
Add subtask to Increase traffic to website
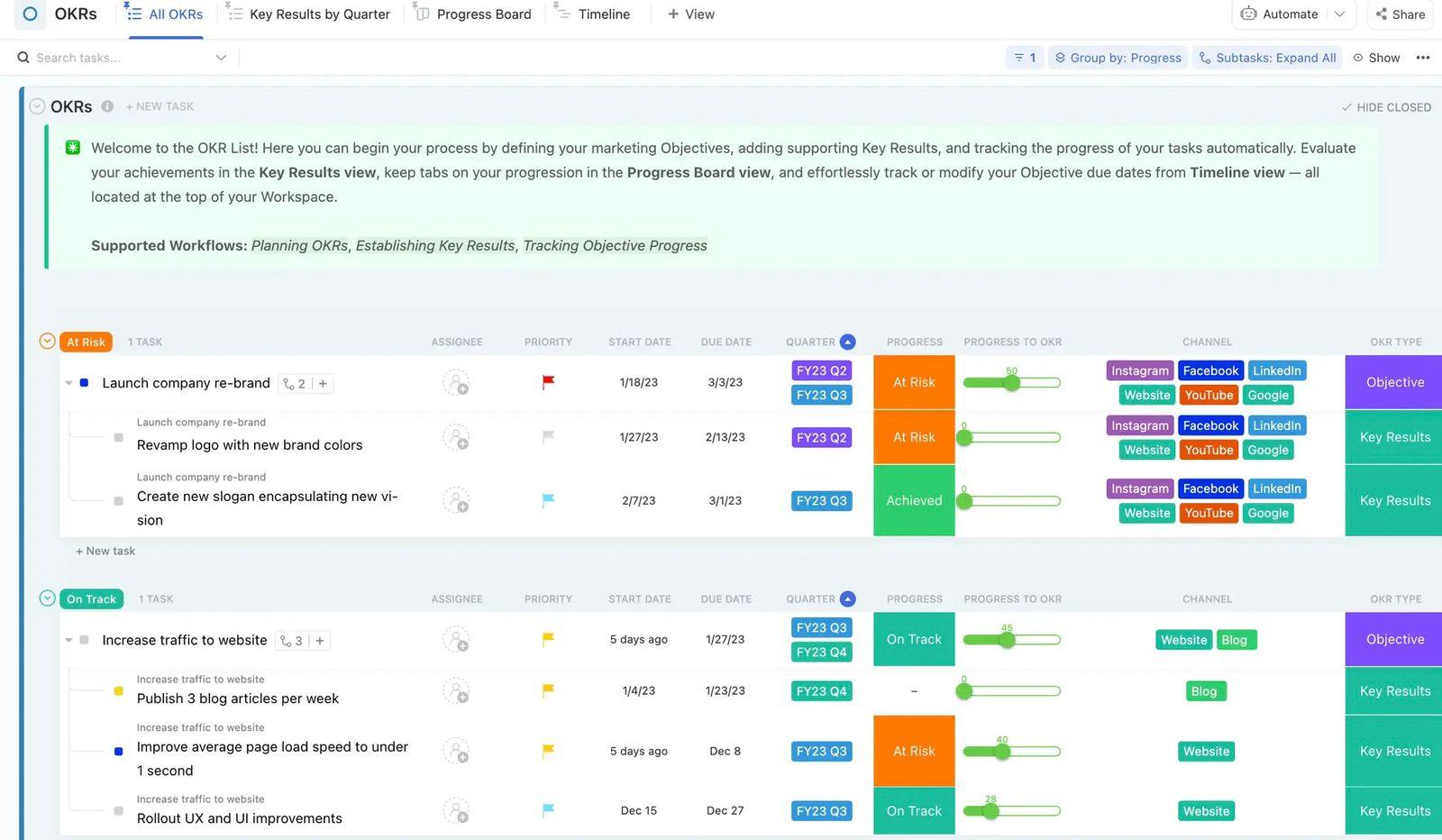(320, 641)
